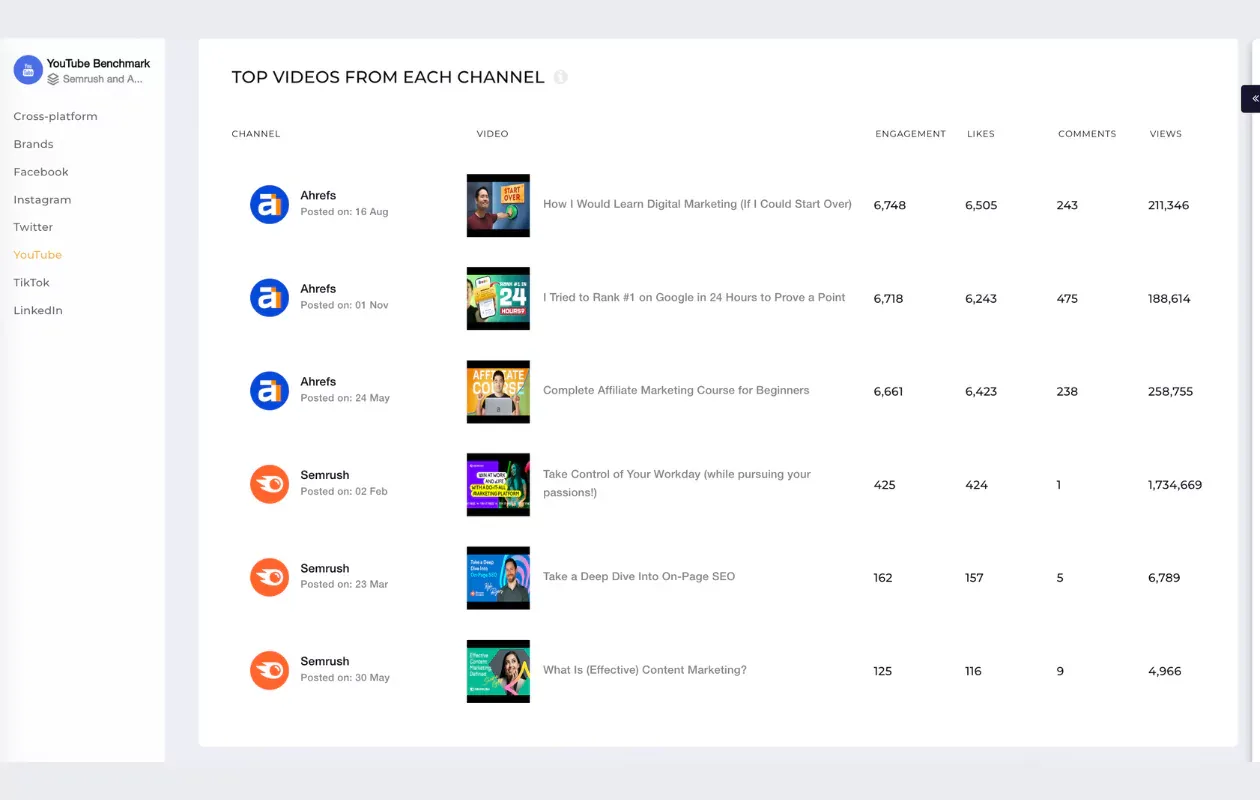Click likes value 116
Viewport: 1260px width, 800px height.
click(973, 670)
